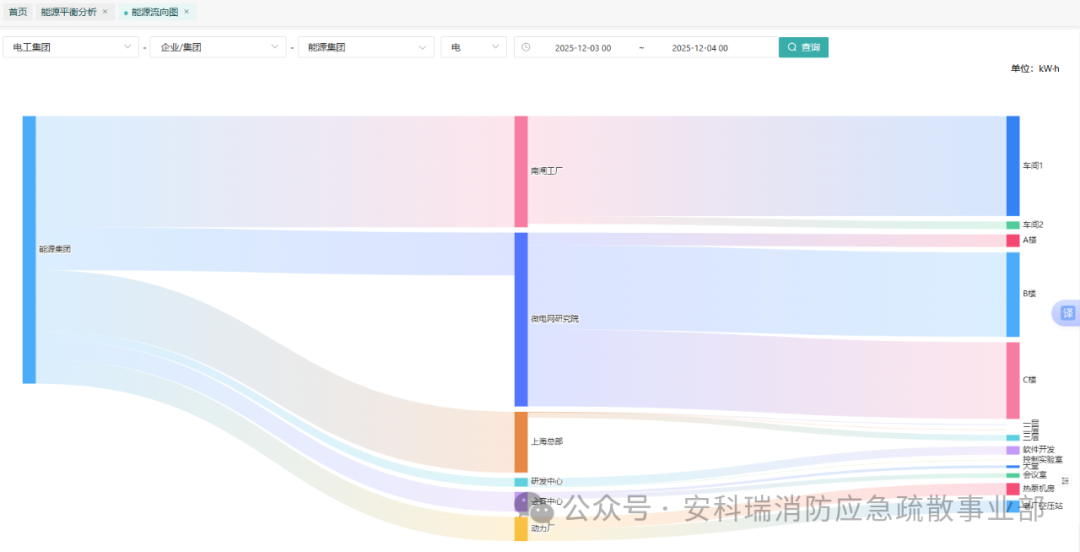Click the 热泵机房 label
The width and height of the screenshot is (1080, 552).
pyautogui.click(x=1038, y=489)
